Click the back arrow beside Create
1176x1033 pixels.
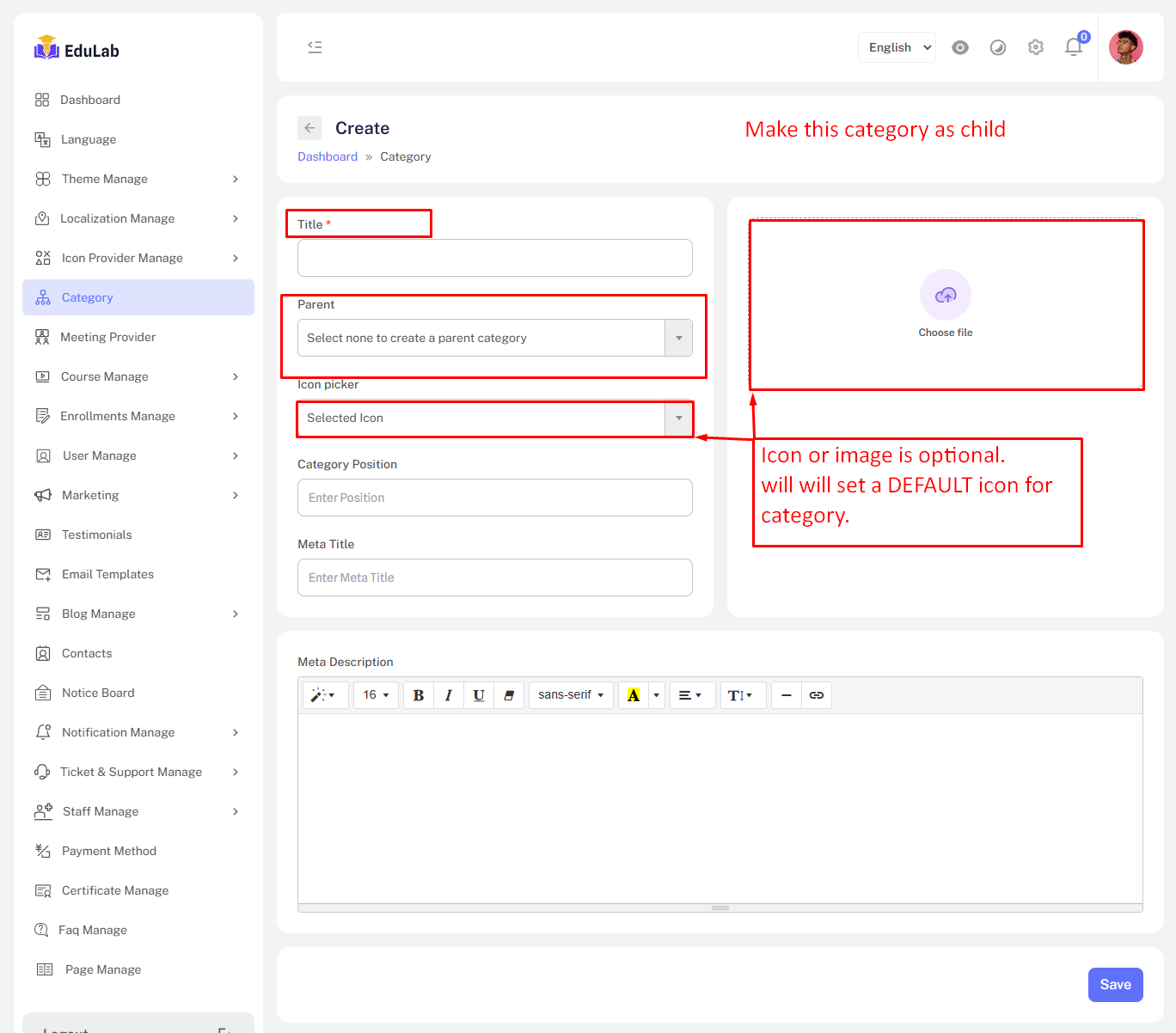tap(309, 128)
